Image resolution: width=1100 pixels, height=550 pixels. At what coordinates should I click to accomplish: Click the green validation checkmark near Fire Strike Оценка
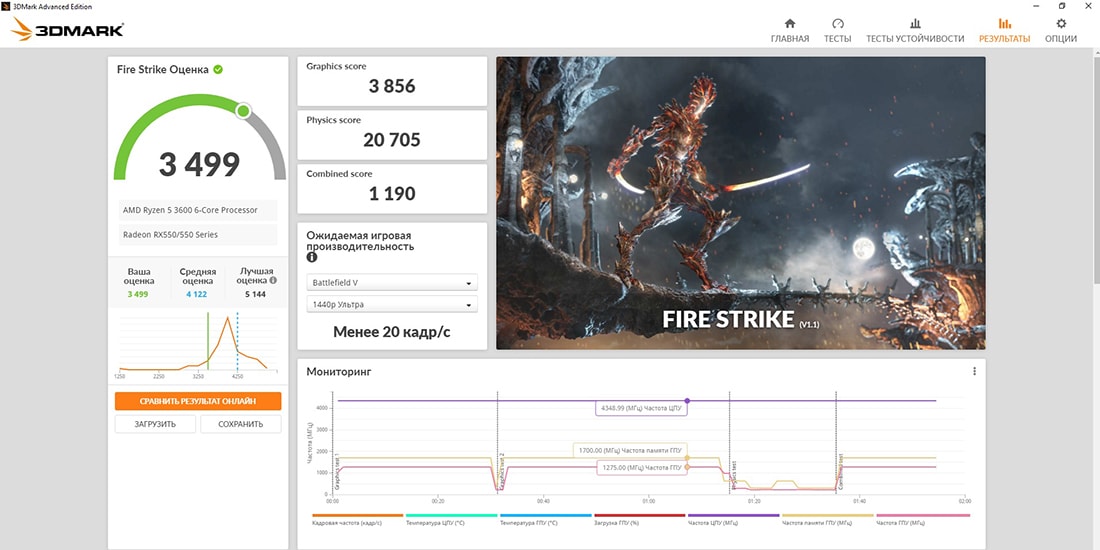218,69
